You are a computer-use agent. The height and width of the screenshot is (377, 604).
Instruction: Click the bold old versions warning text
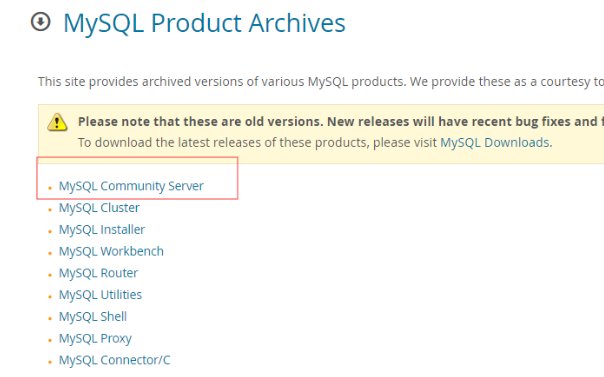click(341, 122)
